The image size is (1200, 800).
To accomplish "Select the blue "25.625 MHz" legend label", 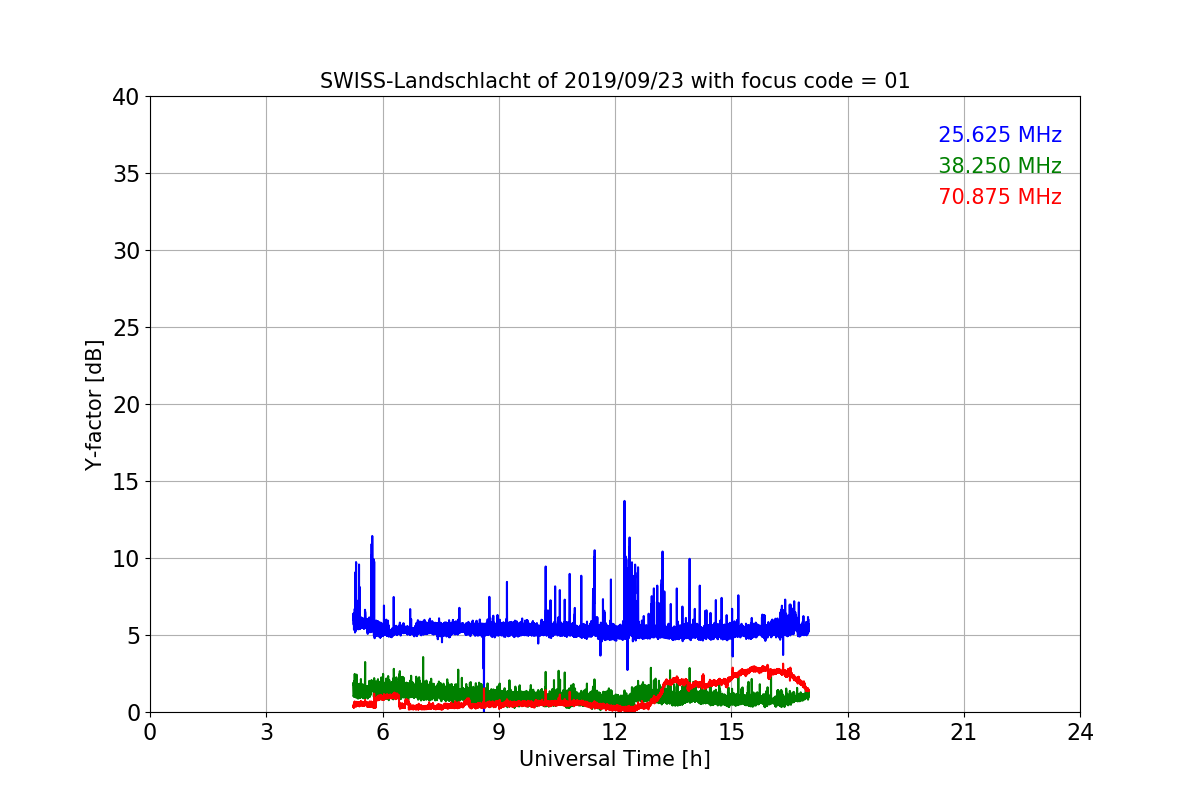I will tap(1000, 135).
